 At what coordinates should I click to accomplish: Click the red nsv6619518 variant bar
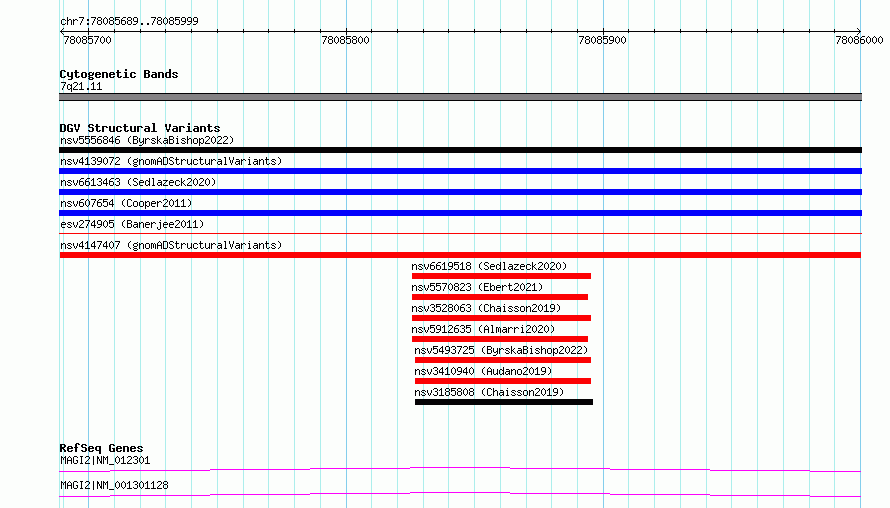501,276
